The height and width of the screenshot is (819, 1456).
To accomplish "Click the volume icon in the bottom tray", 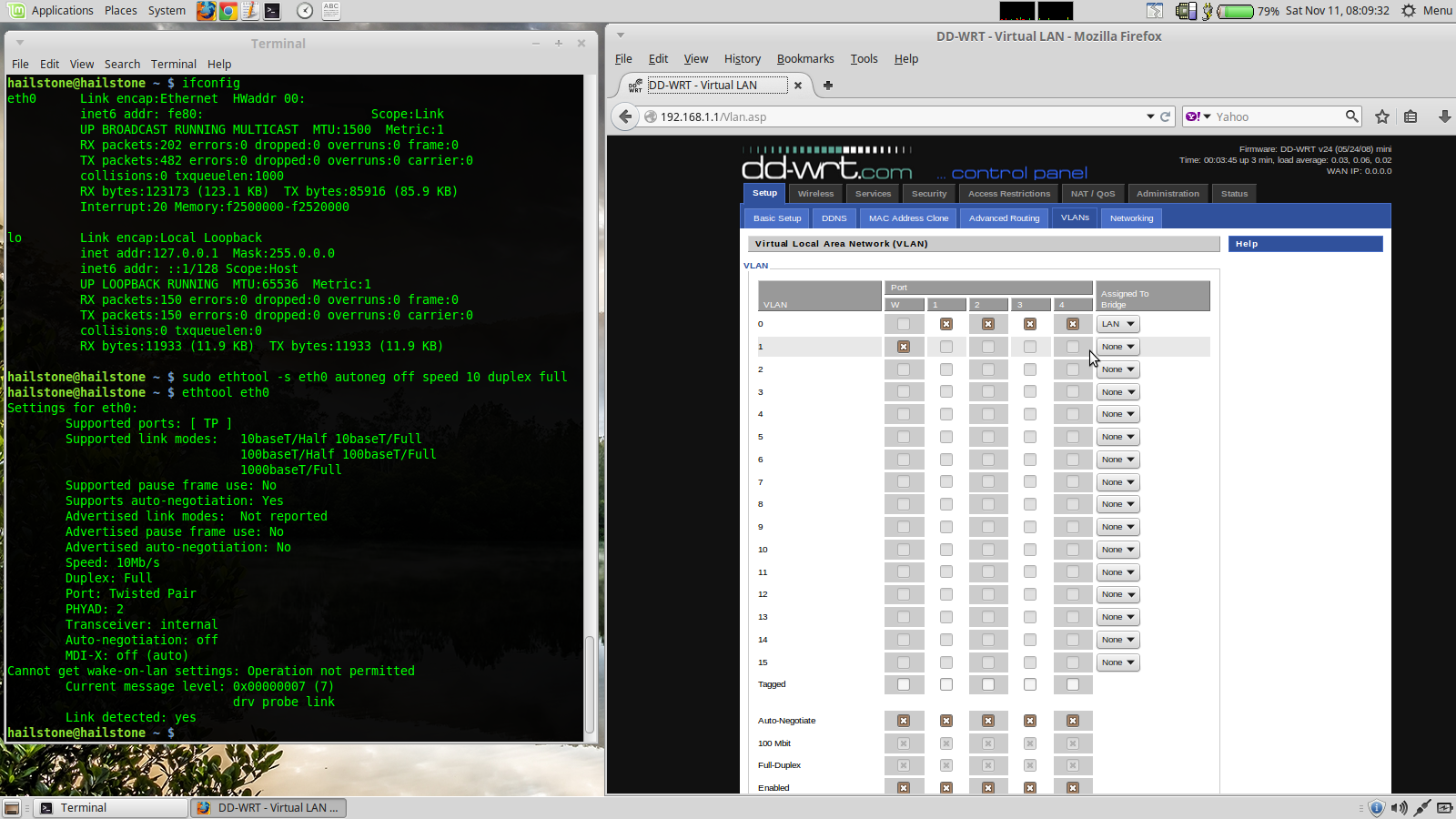I will click(1399, 808).
